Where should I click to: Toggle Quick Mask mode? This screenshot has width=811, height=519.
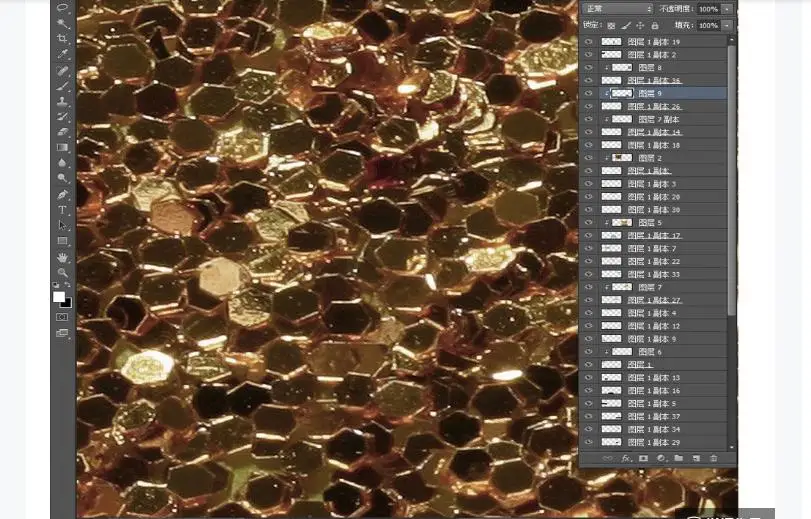[x=62, y=317]
